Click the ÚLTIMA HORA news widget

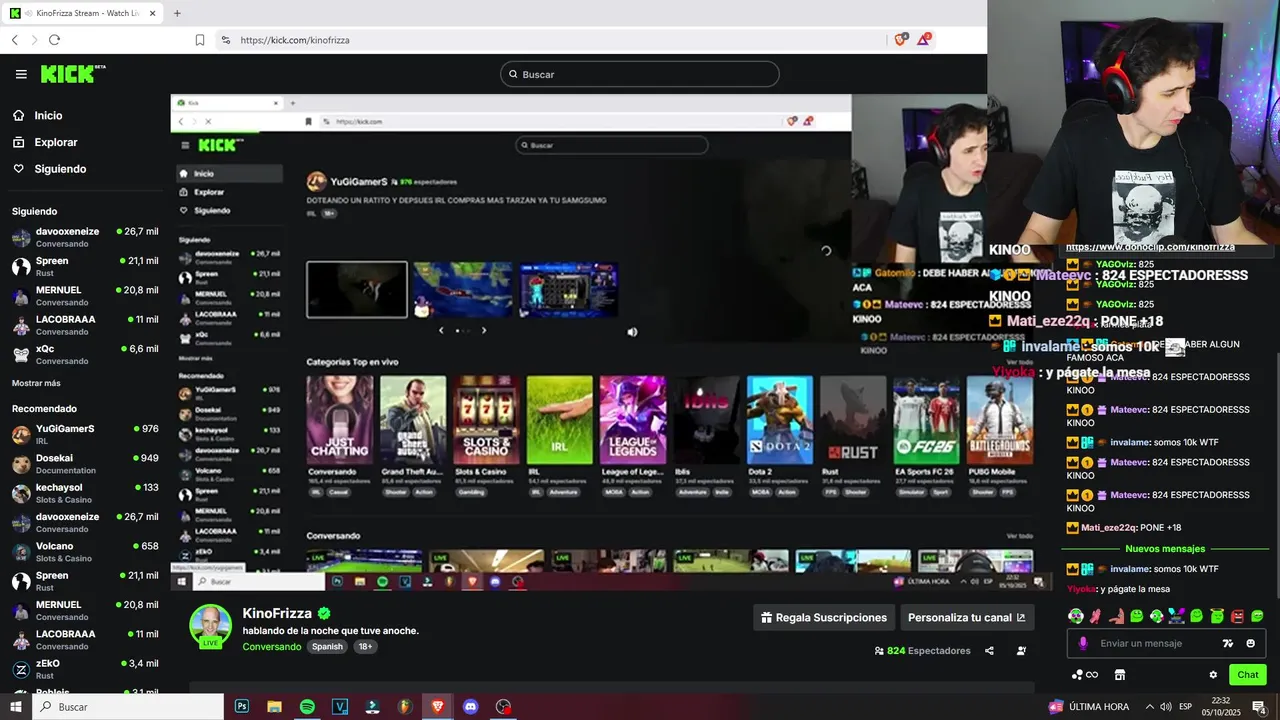pos(1089,707)
